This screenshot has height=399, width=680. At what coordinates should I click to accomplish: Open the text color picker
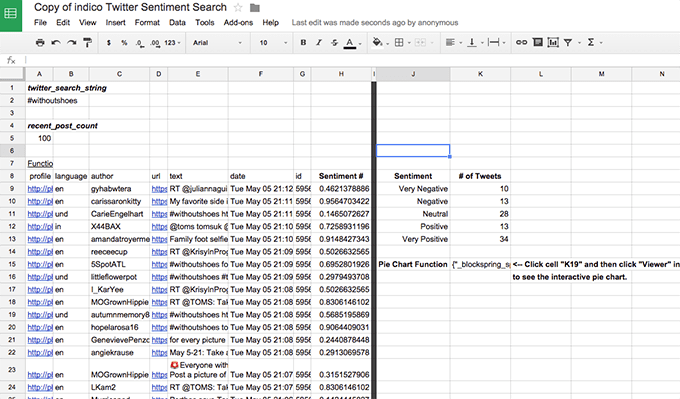coord(353,43)
